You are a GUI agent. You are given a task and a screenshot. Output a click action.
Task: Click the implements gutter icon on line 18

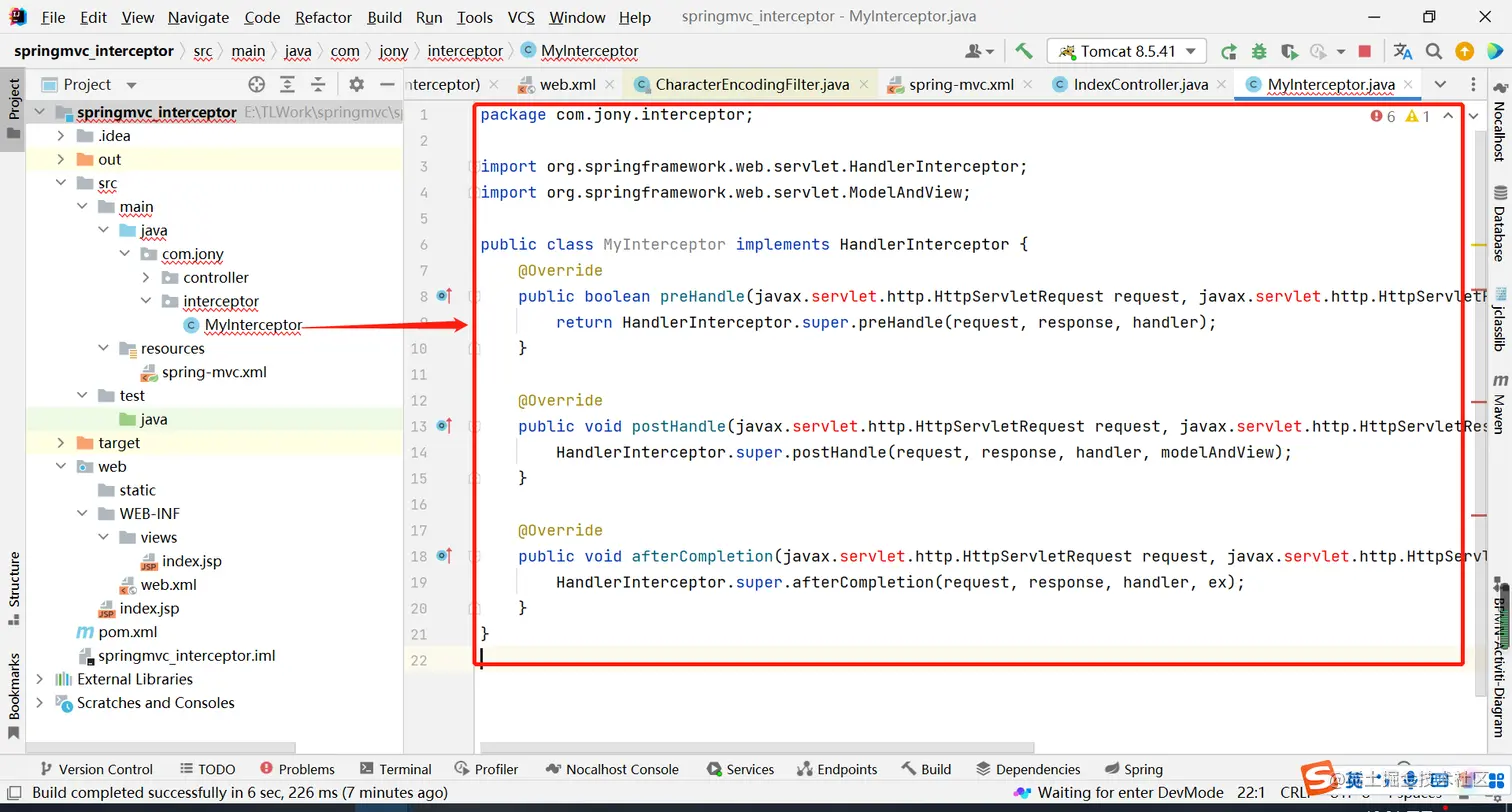pyautogui.click(x=444, y=556)
